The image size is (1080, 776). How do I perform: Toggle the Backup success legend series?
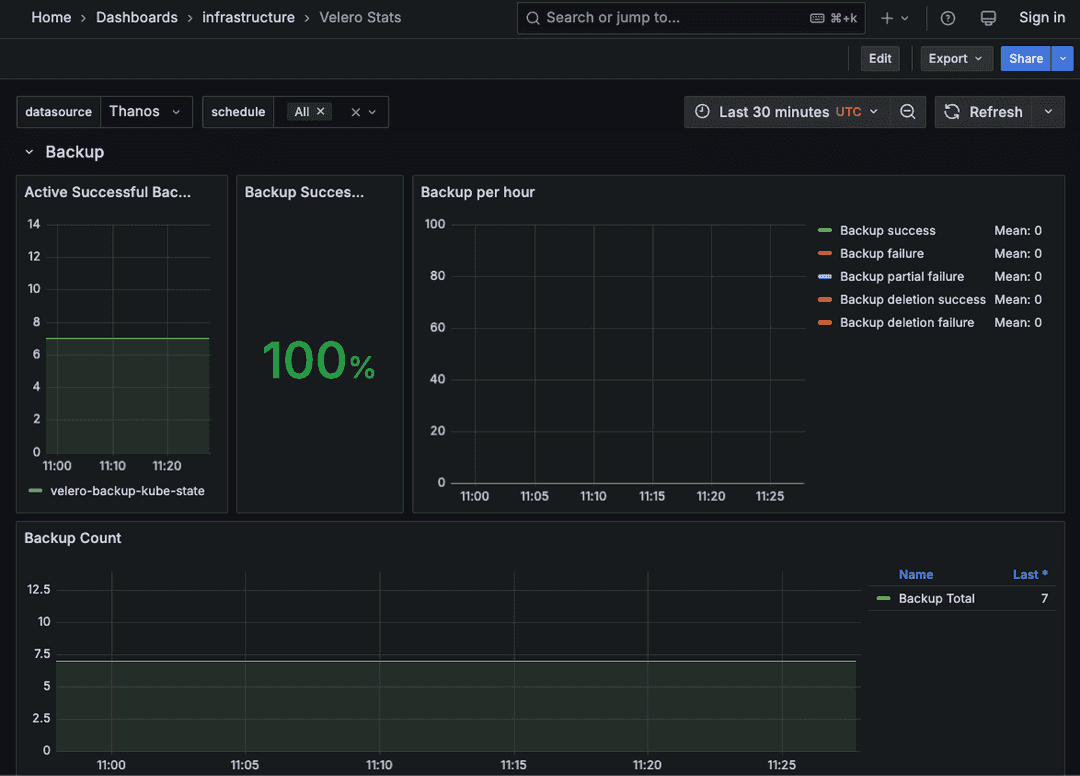point(888,230)
